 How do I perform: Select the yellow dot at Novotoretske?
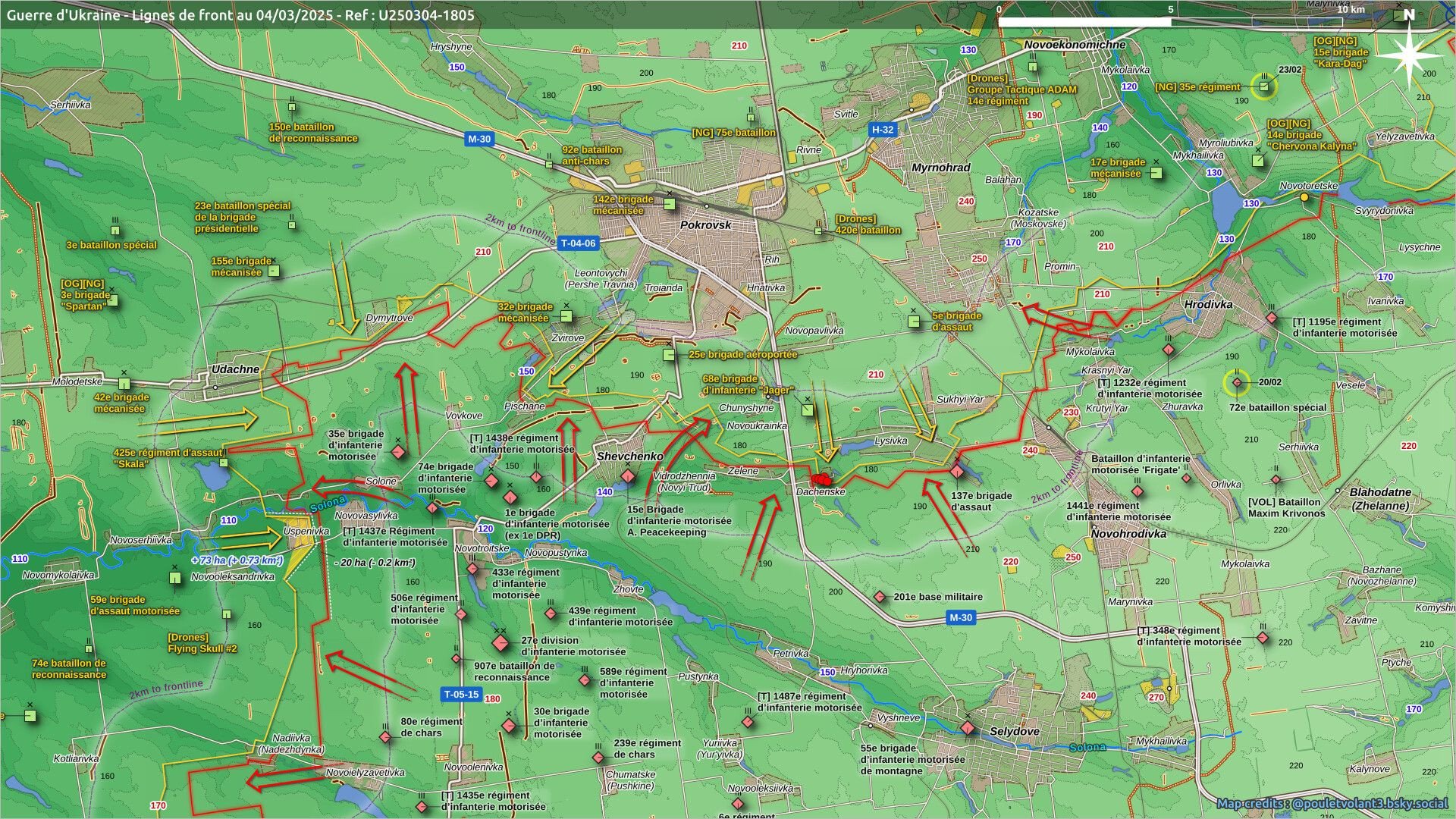point(1304,197)
